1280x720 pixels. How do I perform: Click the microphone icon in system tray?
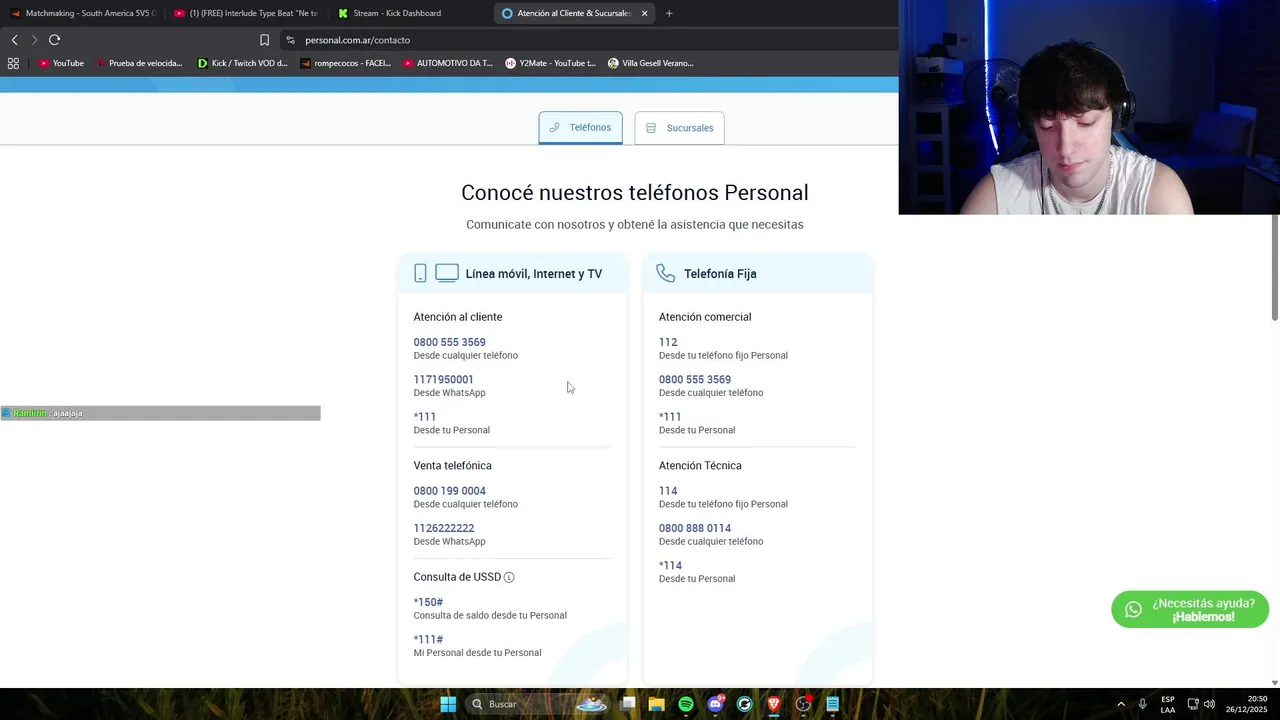[1142, 704]
